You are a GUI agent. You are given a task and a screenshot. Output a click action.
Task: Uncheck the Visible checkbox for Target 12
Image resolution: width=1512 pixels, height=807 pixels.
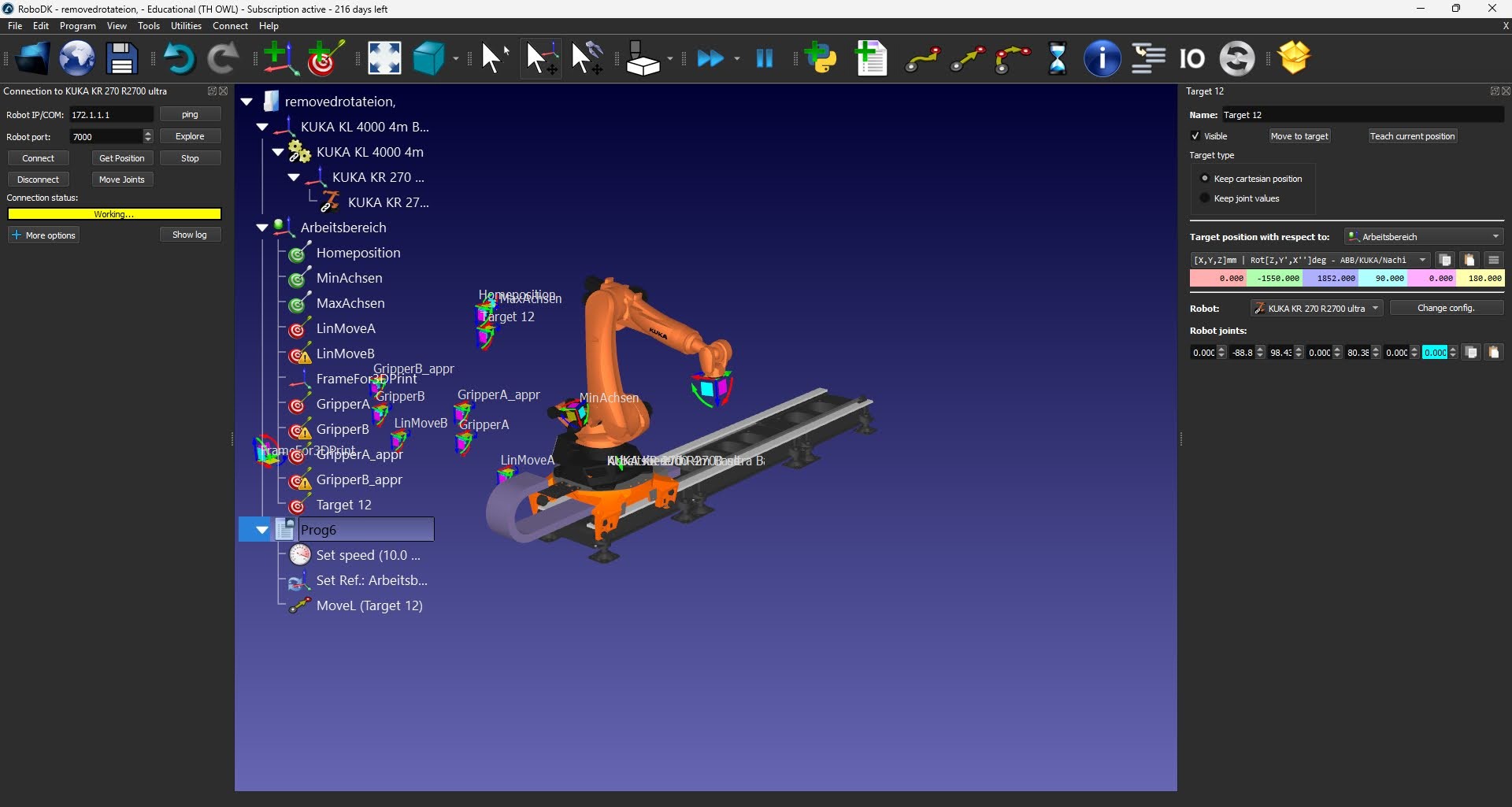click(1195, 136)
